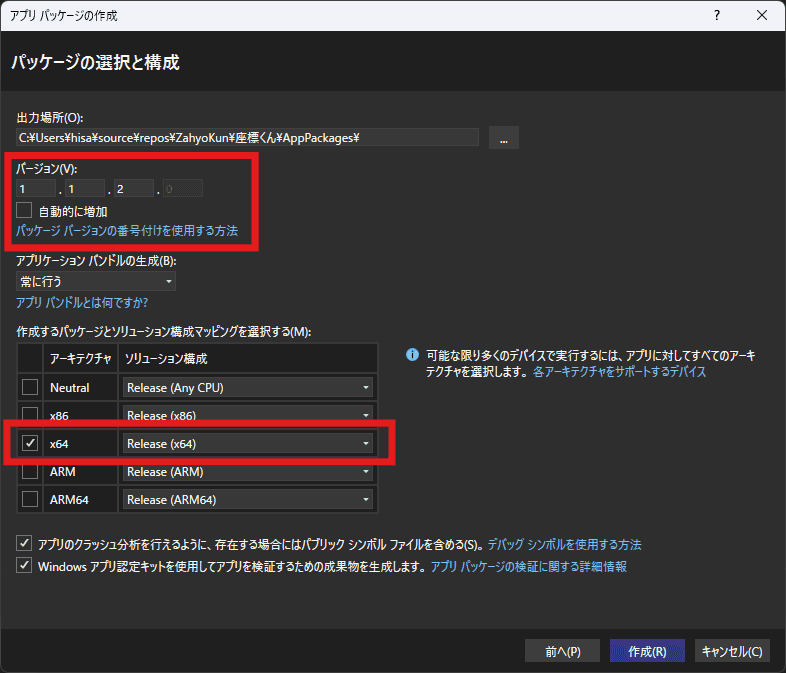Toggle the public symbol files checkbox
This screenshot has width=786, height=673.
(x=24, y=543)
